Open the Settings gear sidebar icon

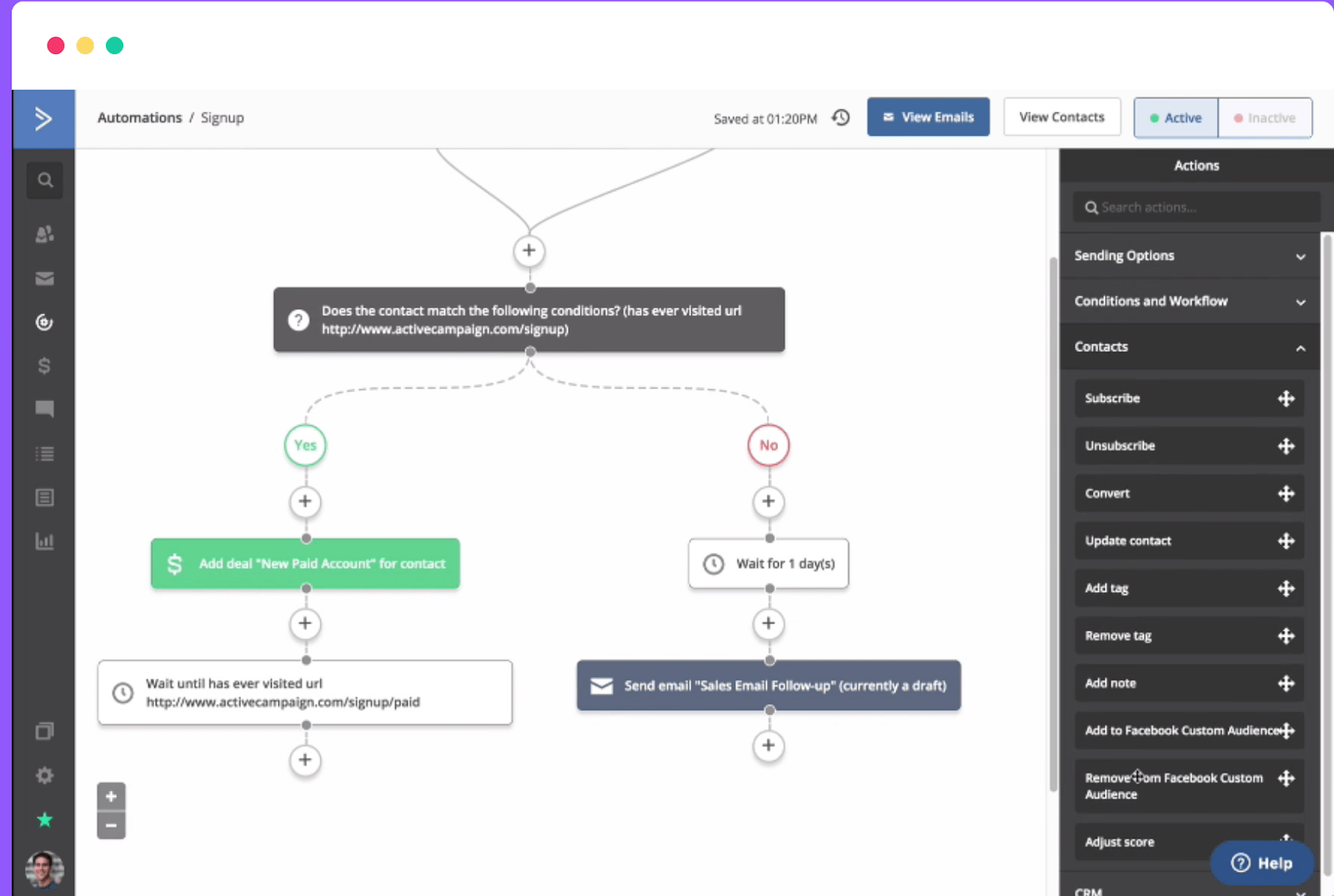[45, 776]
